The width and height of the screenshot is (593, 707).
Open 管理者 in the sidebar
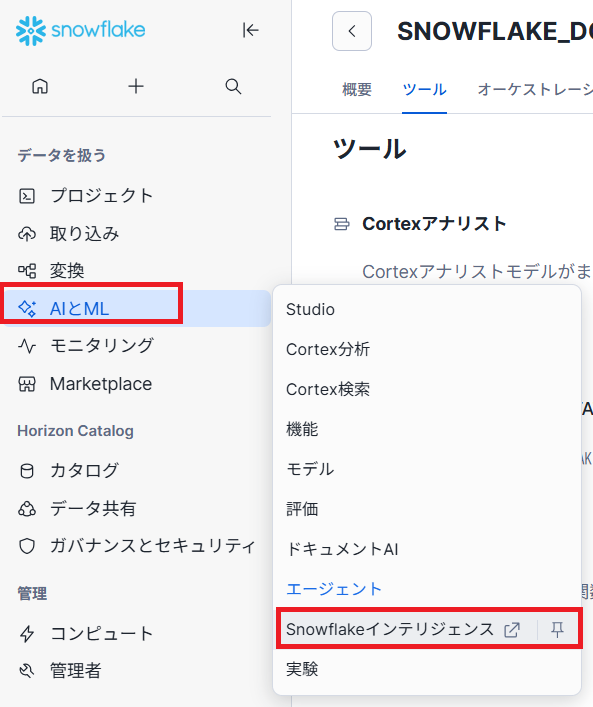pos(135,671)
